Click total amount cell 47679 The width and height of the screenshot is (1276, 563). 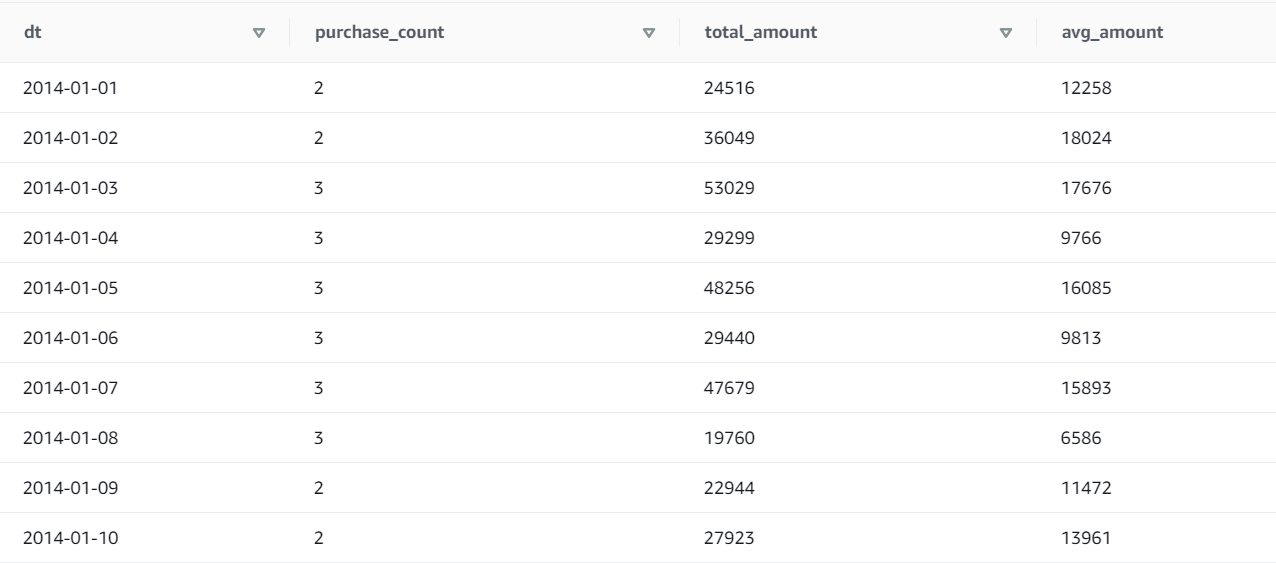click(728, 388)
